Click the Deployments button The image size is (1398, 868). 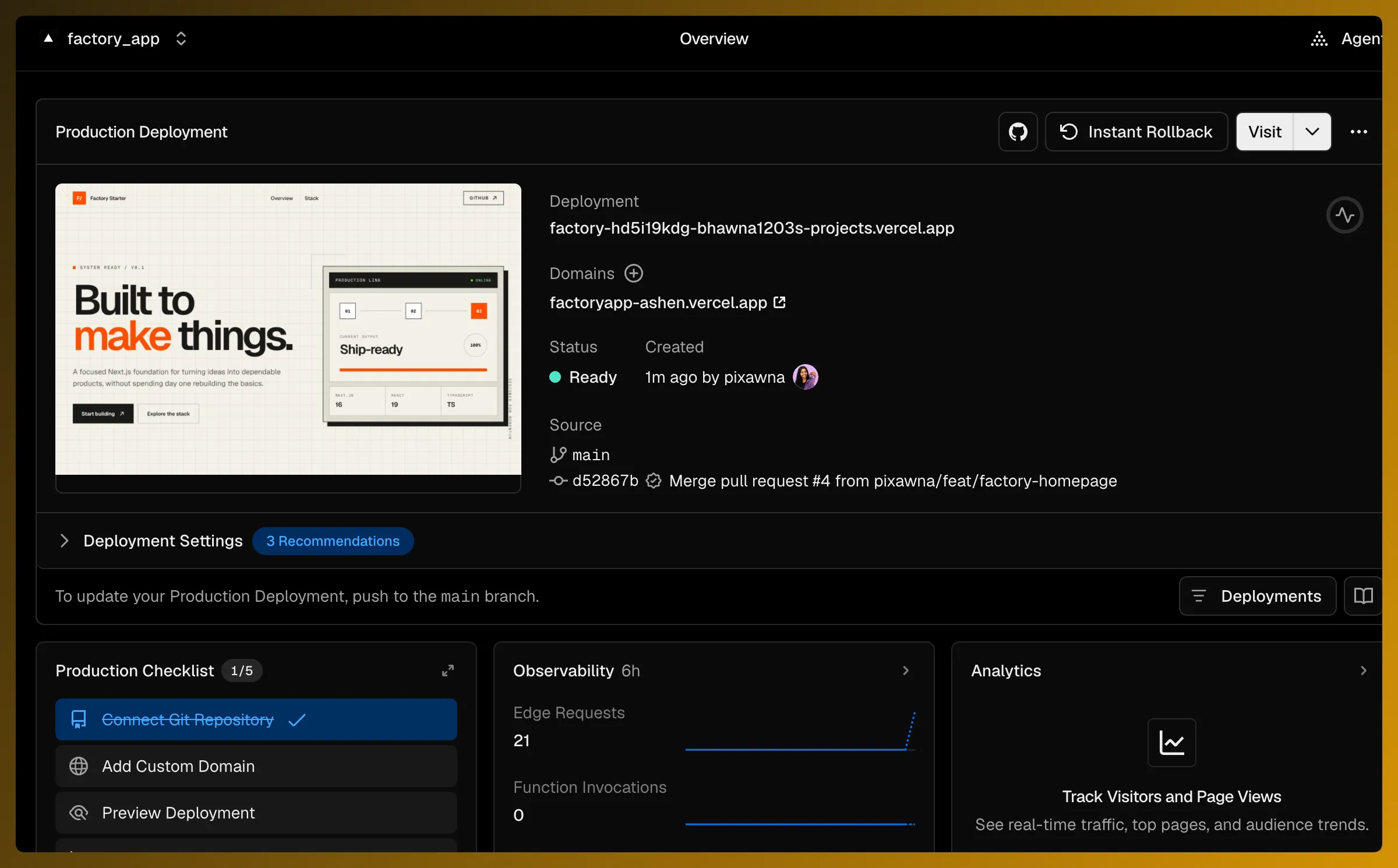[x=1258, y=596]
